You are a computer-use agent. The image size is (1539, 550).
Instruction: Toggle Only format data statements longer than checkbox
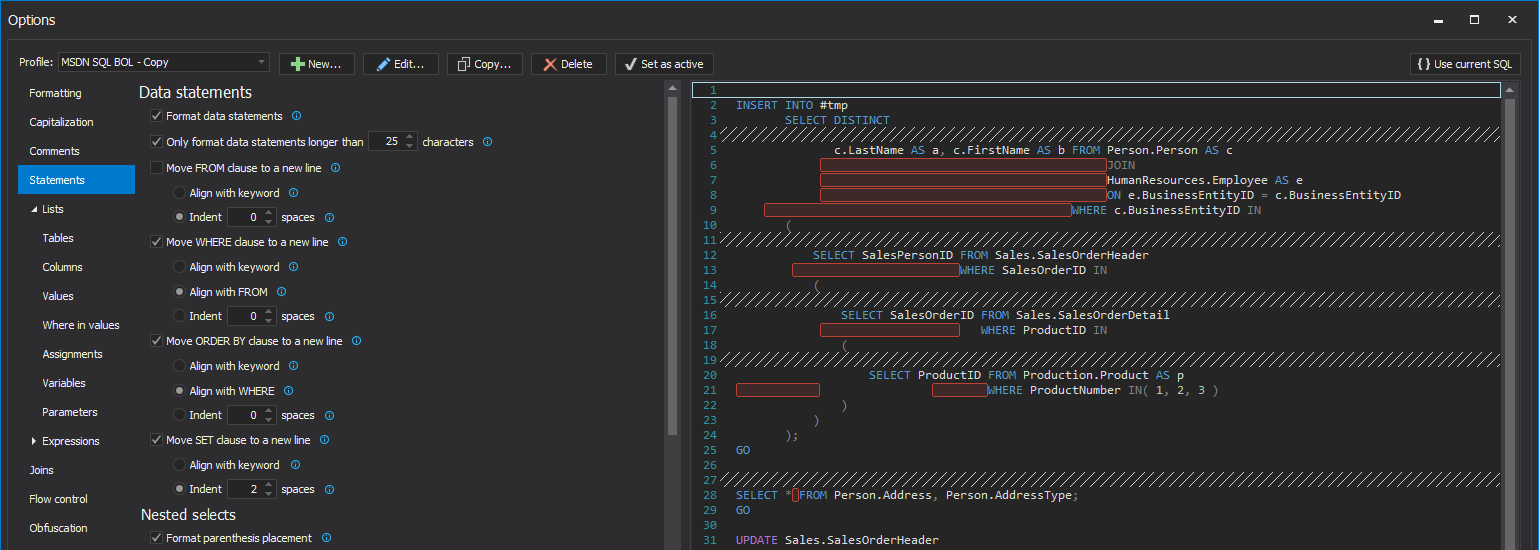point(156,142)
